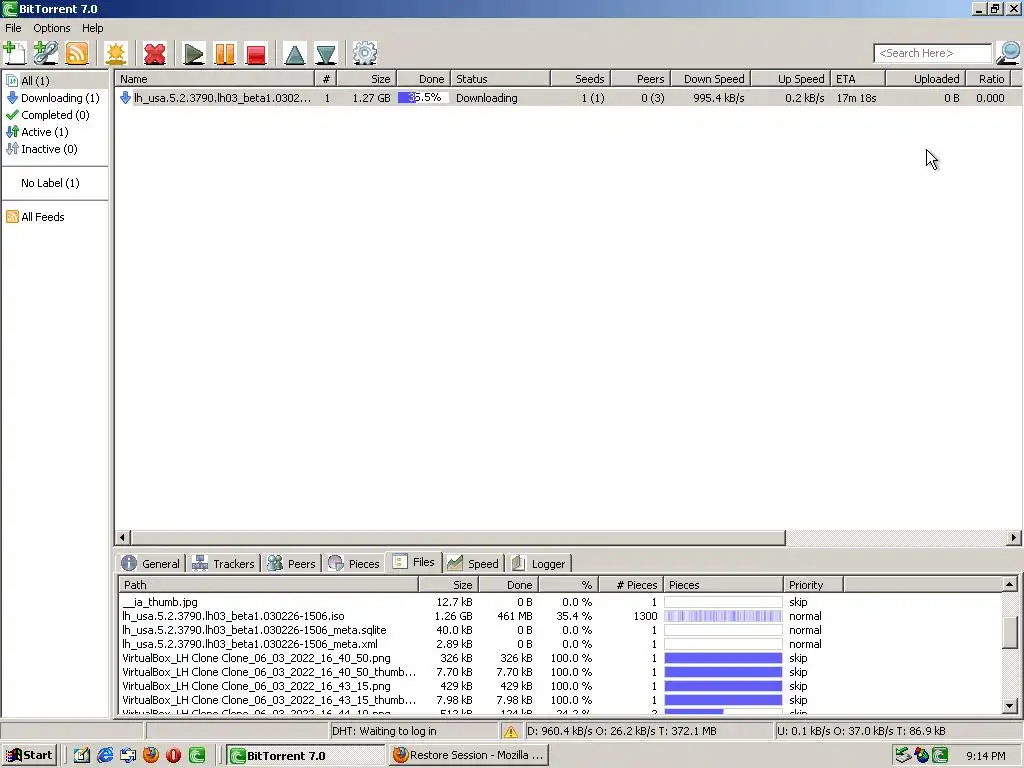The height and width of the screenshot is (768, 1024).
Task: Sort by Size column header in torrent list
Action: click(x=366, y=79)
